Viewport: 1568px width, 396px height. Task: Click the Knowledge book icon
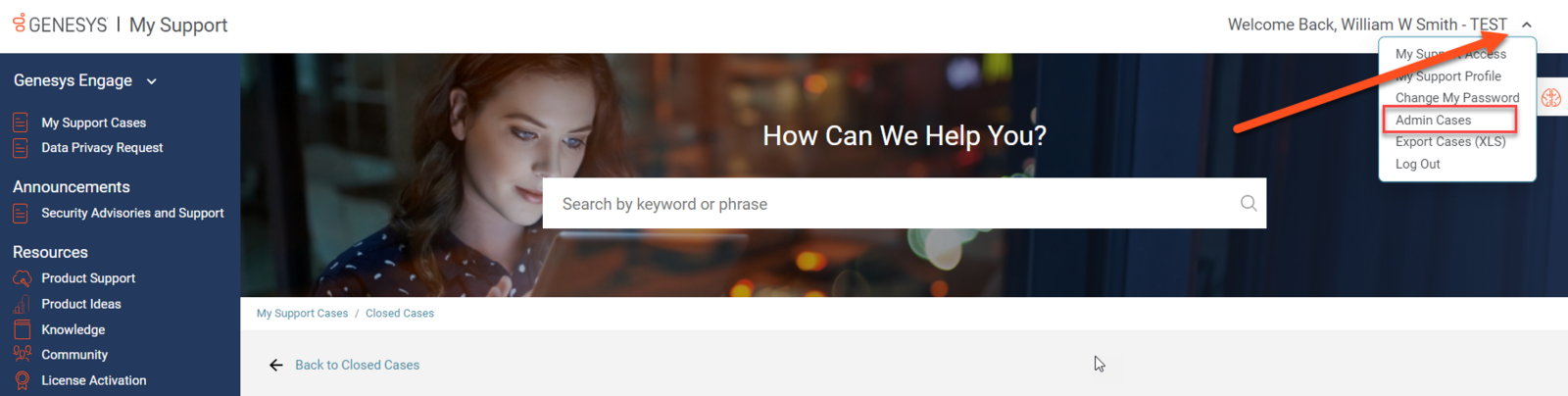click(x=22, y=329)
